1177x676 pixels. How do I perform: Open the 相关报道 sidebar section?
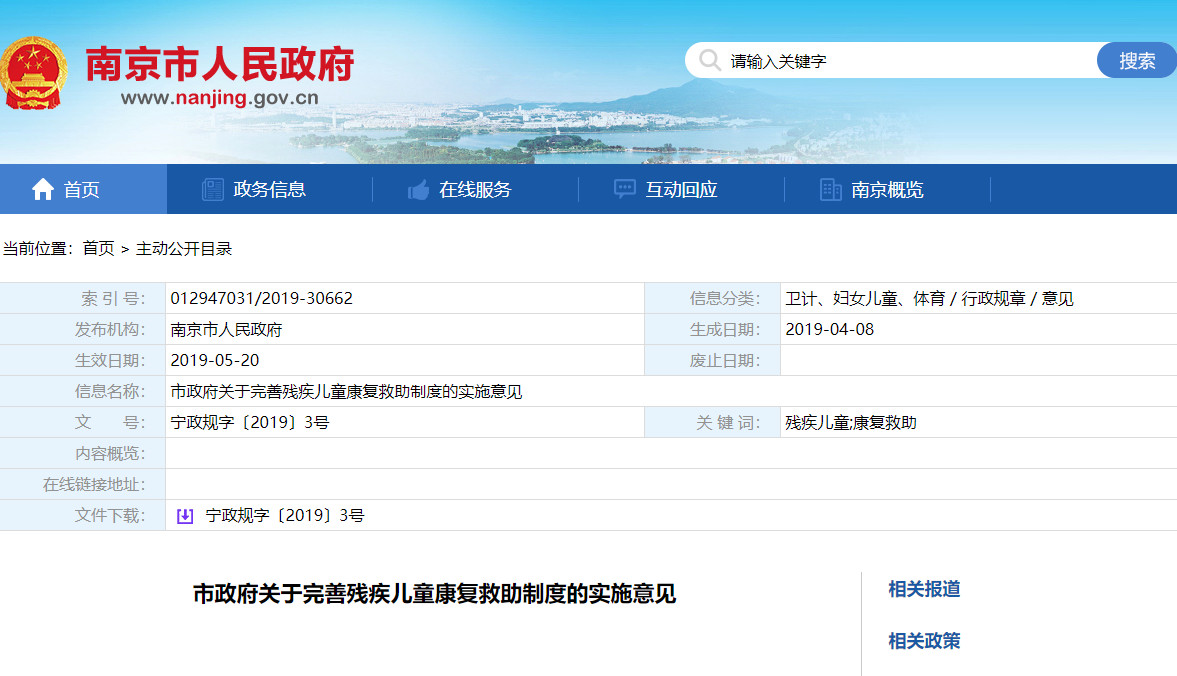(924, 589)
